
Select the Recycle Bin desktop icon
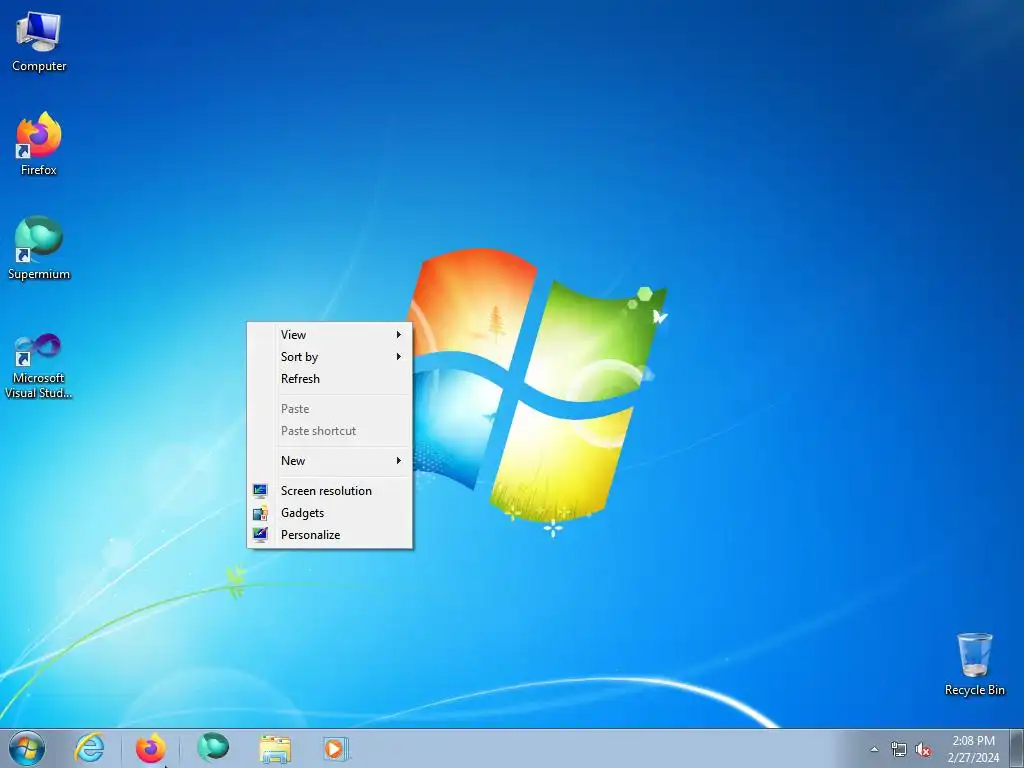[974, 664]
